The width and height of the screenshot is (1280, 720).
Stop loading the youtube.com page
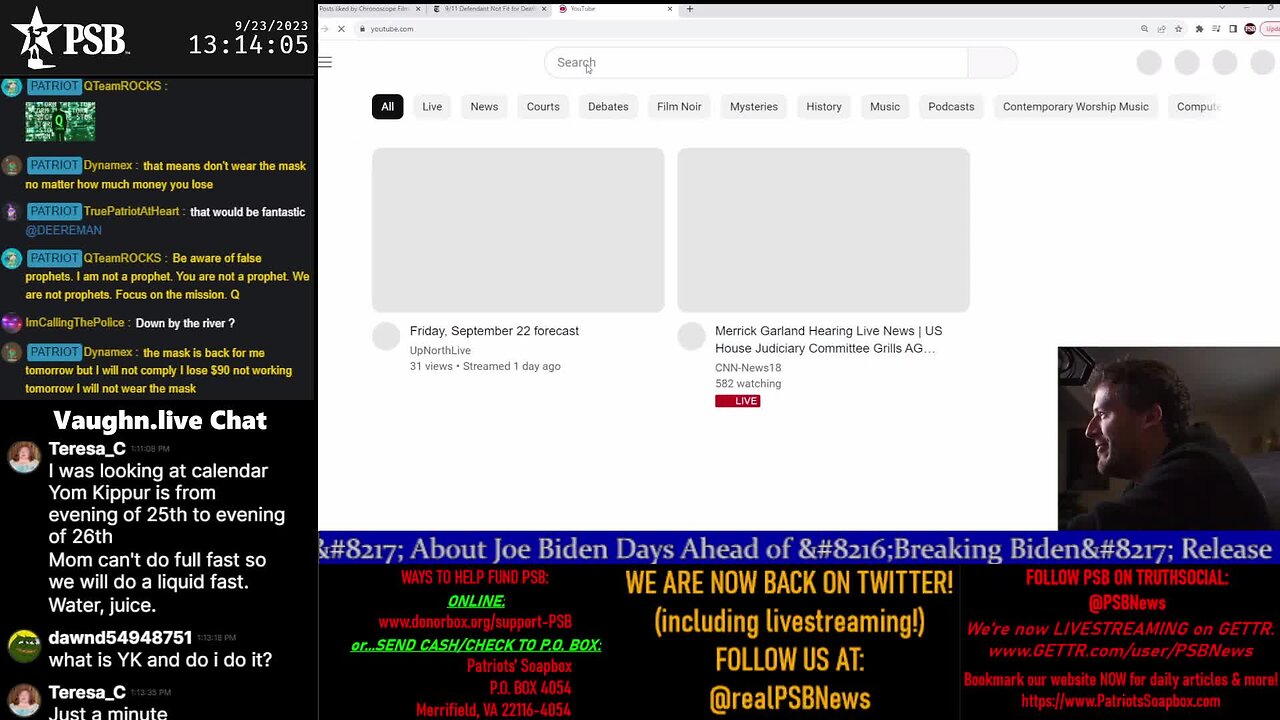pos(341,29)
